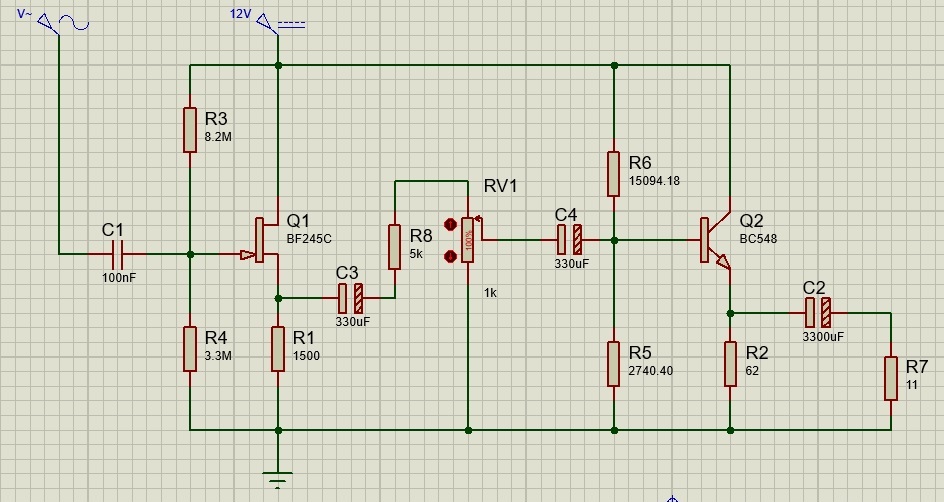This screenshot has height=502, width=944.
Task: Click the C3 330uF electrolytic capacitor
Action: pos(350,298)
